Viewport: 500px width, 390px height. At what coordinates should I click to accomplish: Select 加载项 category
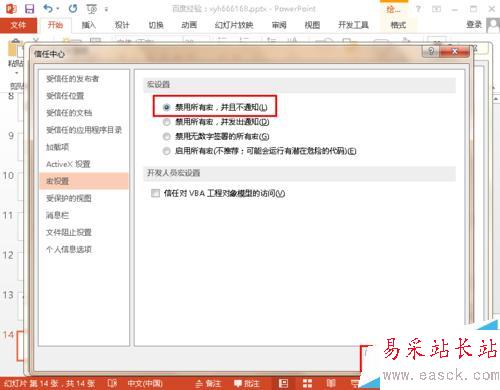[x=57, y=147]
